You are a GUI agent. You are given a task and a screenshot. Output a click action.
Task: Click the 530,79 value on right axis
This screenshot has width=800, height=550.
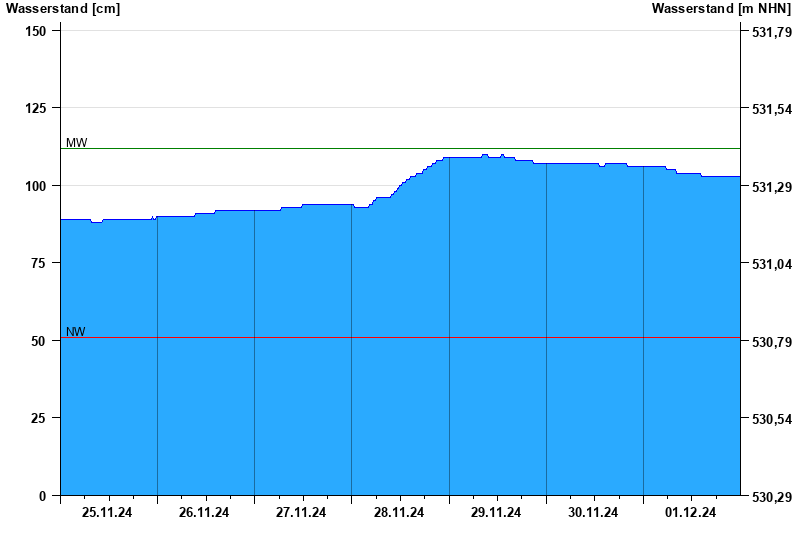point(772,342)
